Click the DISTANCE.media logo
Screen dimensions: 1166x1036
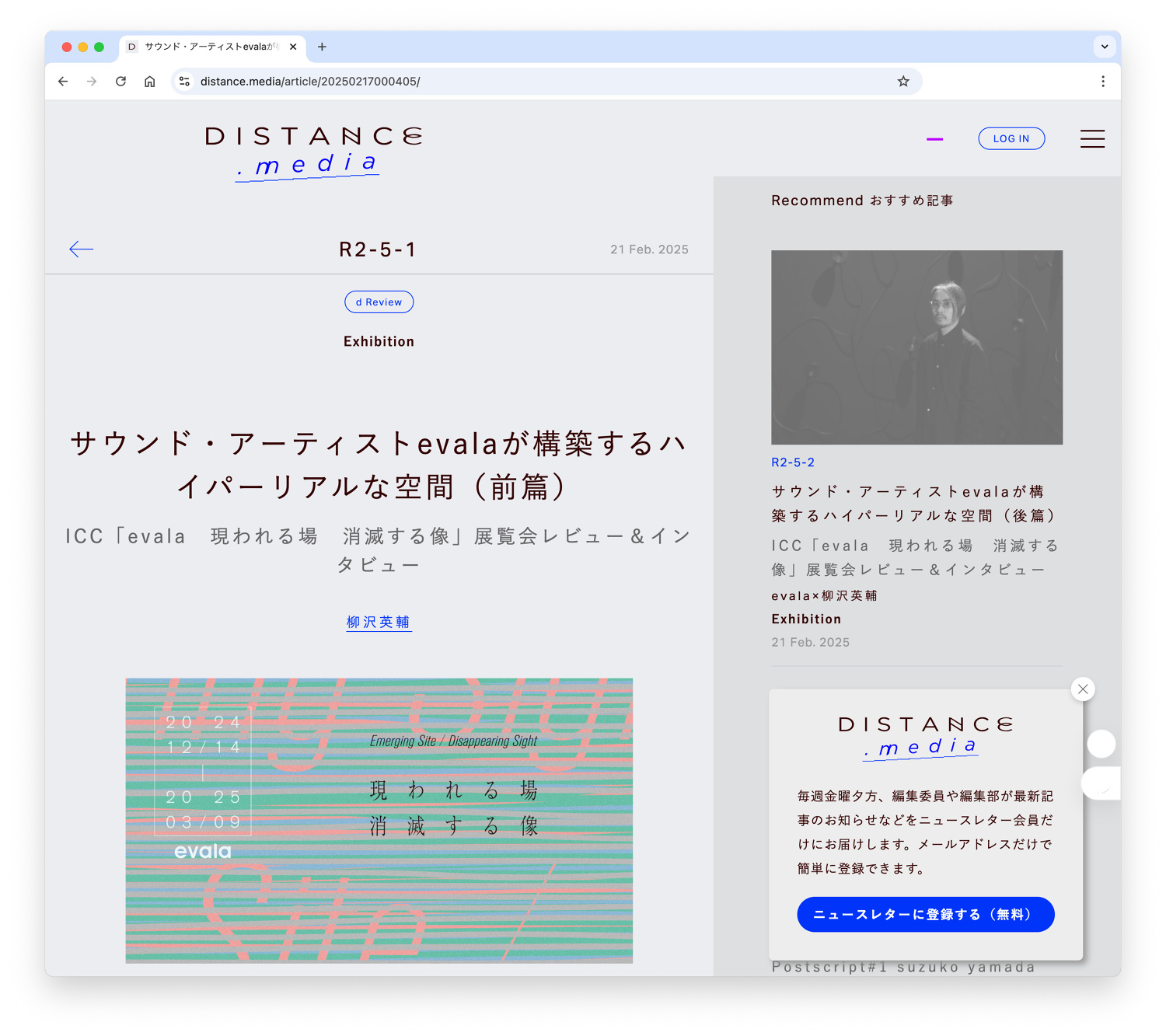pyautogui.click(x=312, y=149)
